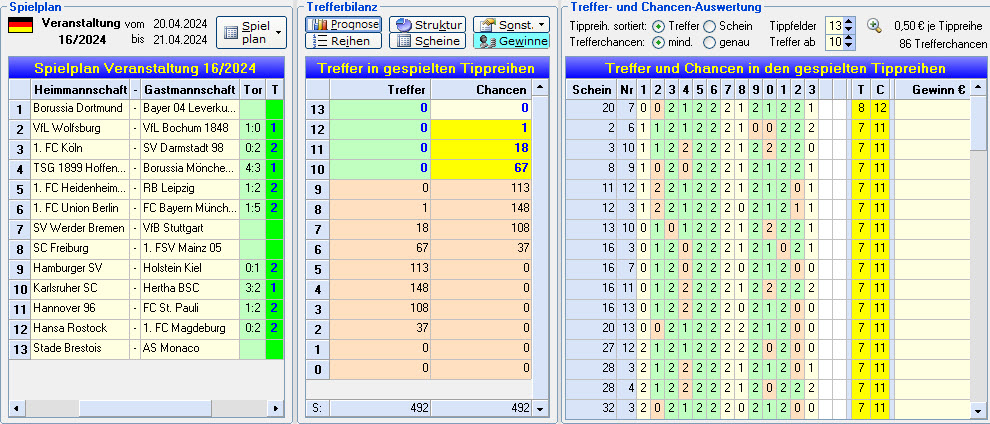
Task: Click the Treffer sum 492 in the S: row
Action: [381, 408]
